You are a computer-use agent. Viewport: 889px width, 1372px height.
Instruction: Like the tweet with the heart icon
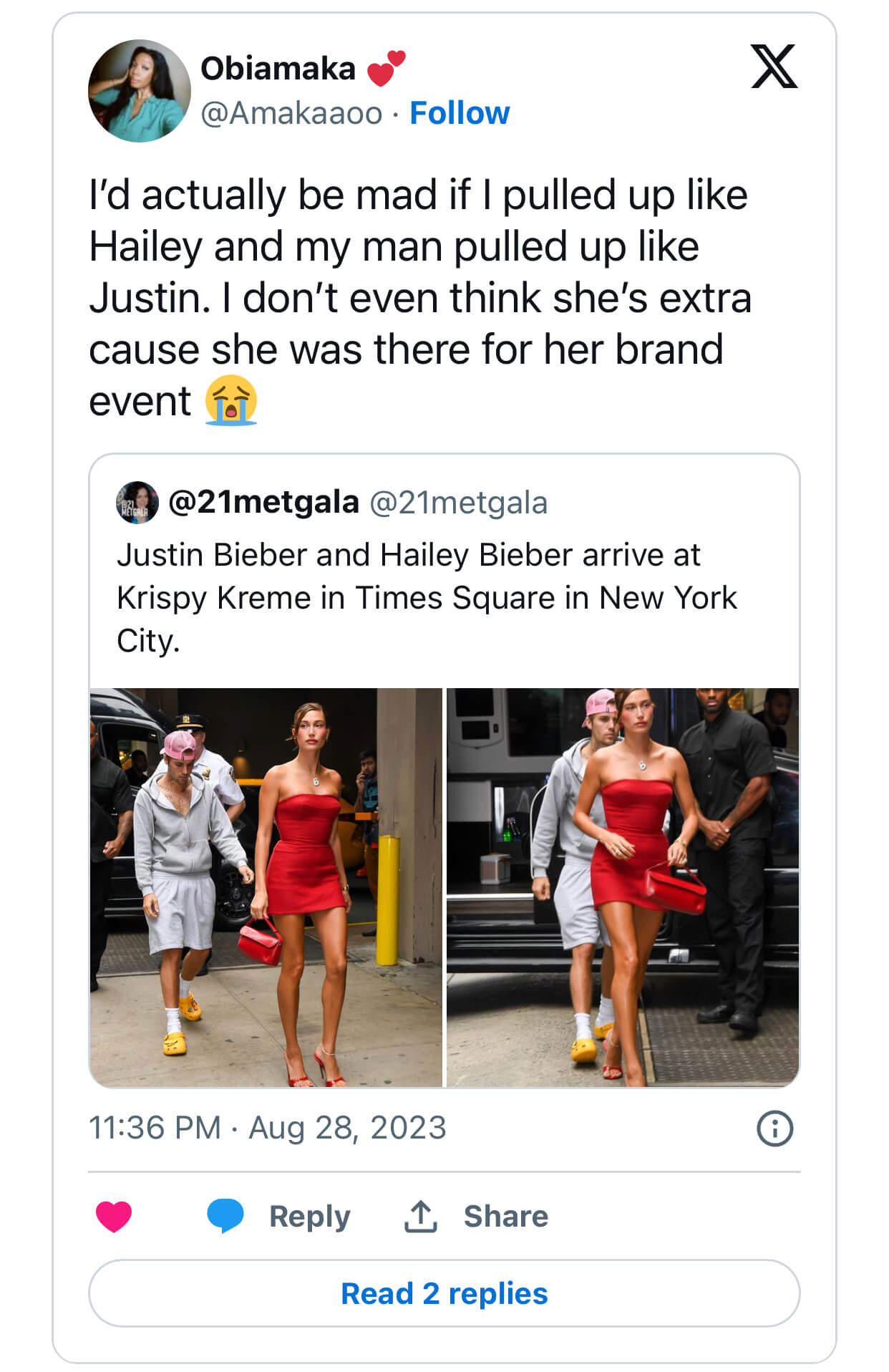(114, 1216)
